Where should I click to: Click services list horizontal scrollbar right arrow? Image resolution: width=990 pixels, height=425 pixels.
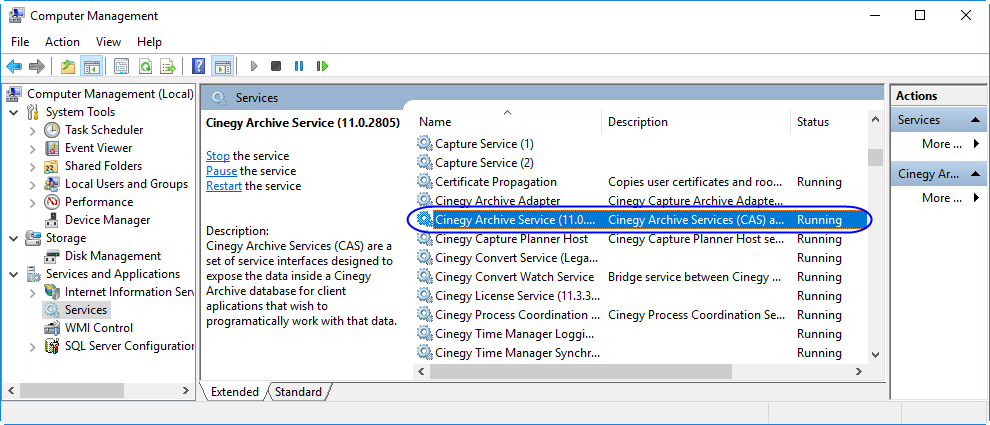[859, 371]
